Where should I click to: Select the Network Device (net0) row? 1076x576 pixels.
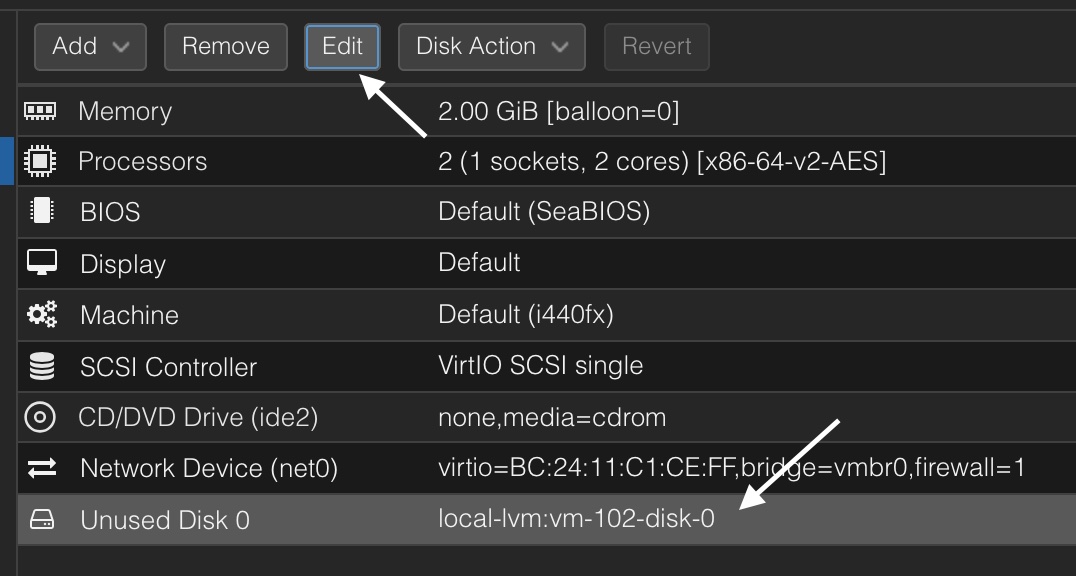point(547,468)
